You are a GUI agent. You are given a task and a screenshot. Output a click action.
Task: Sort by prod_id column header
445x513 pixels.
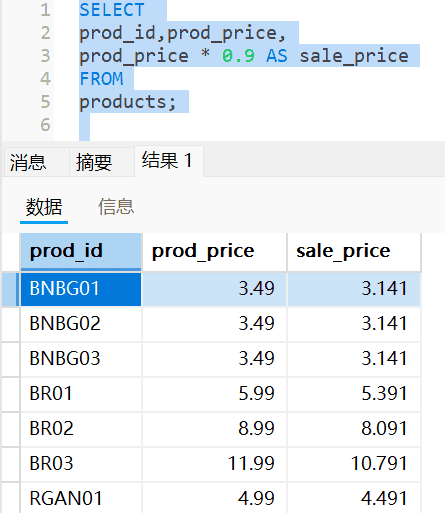81,252
